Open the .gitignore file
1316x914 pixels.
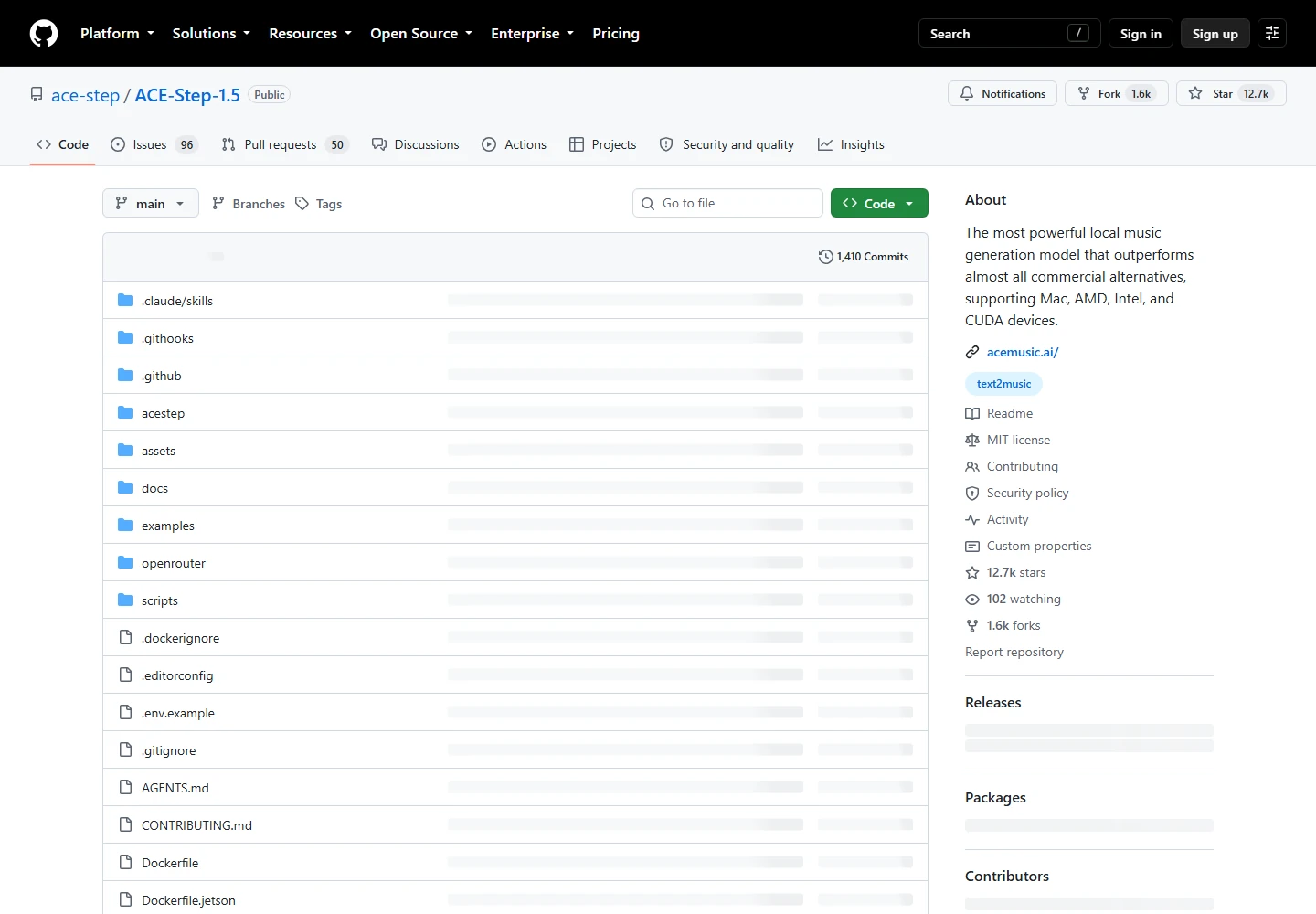point(168,750)
